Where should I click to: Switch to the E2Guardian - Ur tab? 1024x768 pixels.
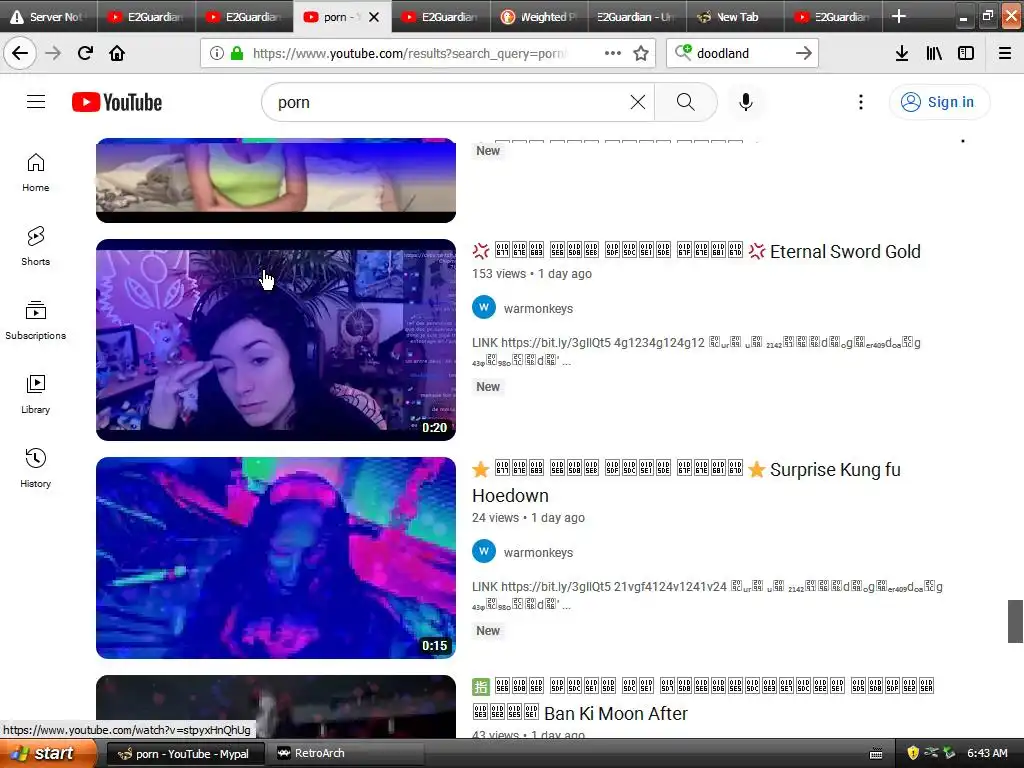pyautogui.click(x=637, y=16)
